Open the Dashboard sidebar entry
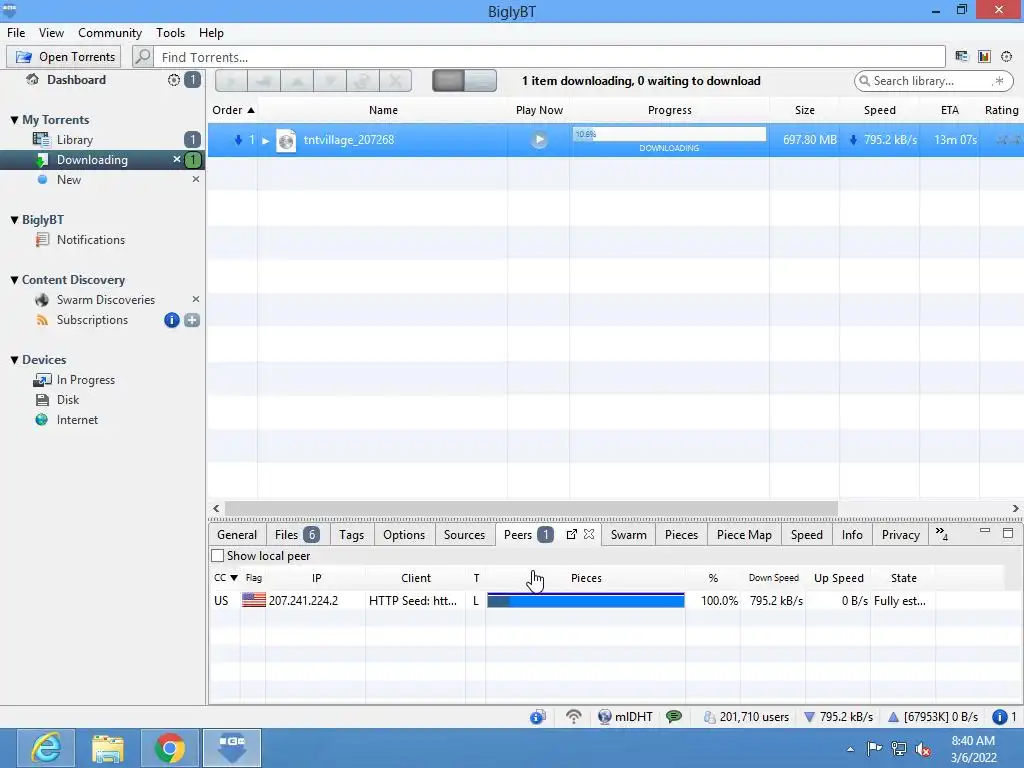1024x768 pixels. tap(76, 80)
